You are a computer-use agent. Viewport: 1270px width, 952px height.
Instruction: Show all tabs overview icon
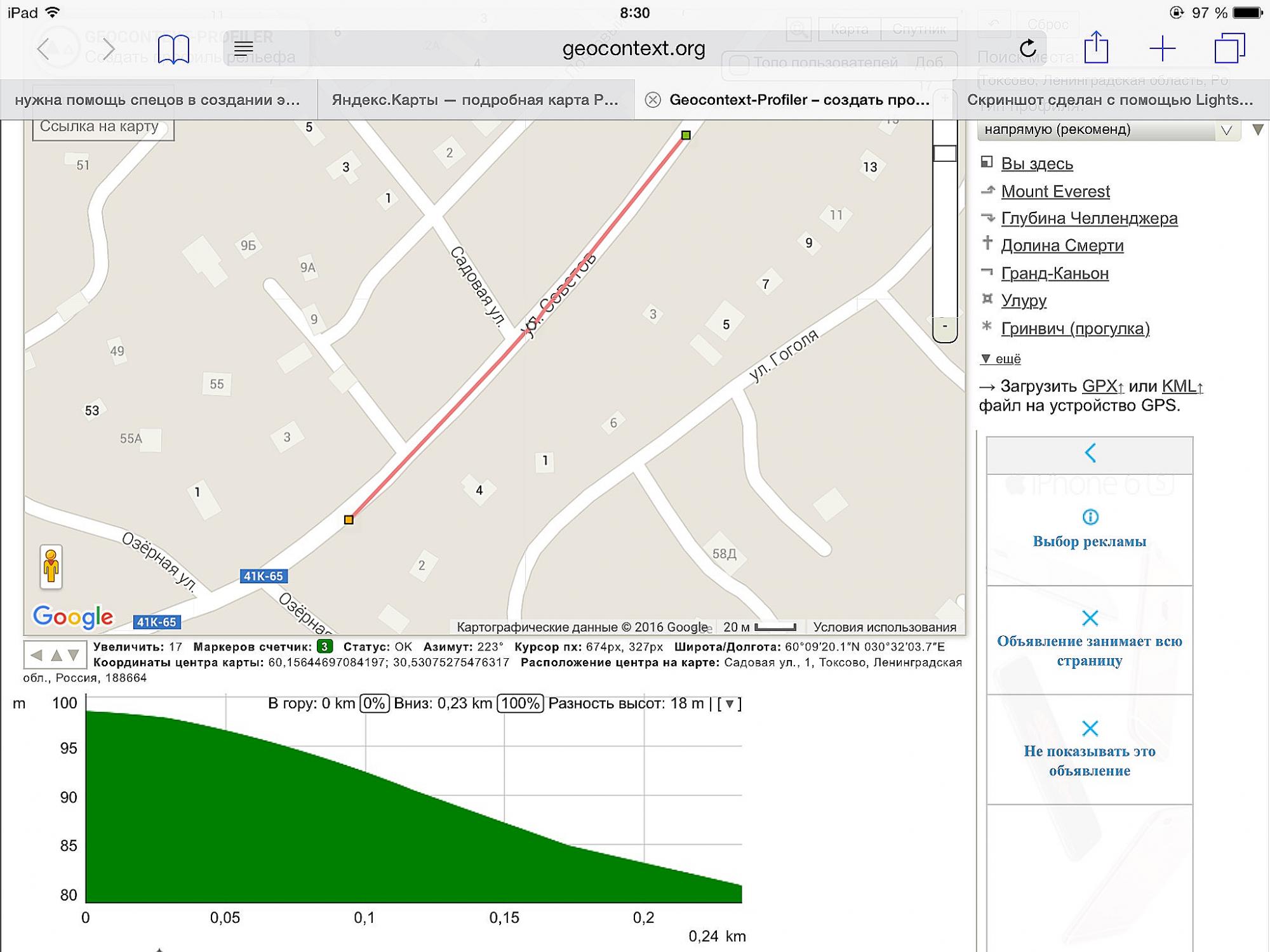click(1229, 48)
